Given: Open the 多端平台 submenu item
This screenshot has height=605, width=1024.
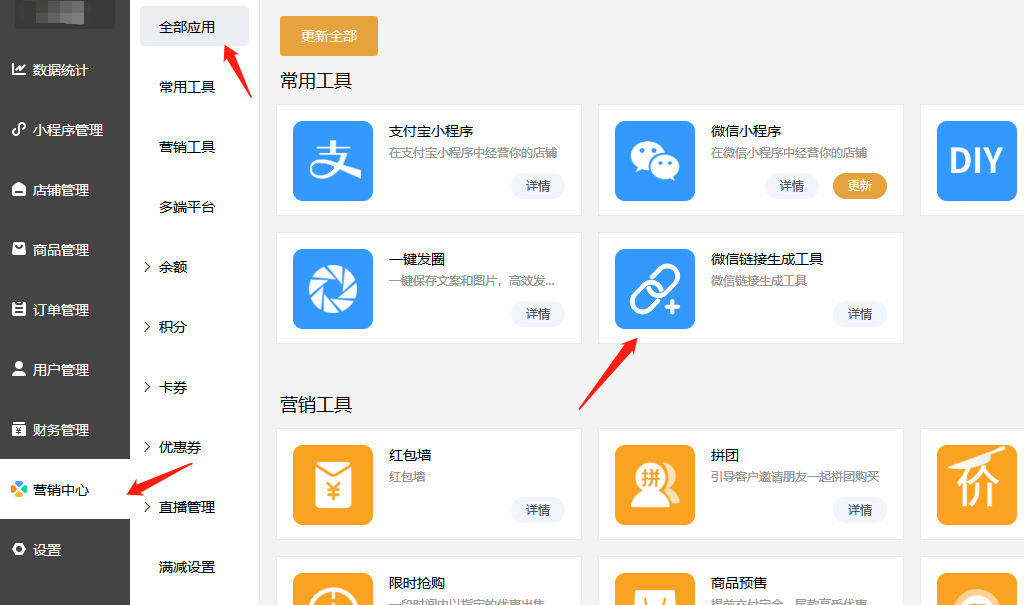Looking at the screenshot, I should (187, 207).
